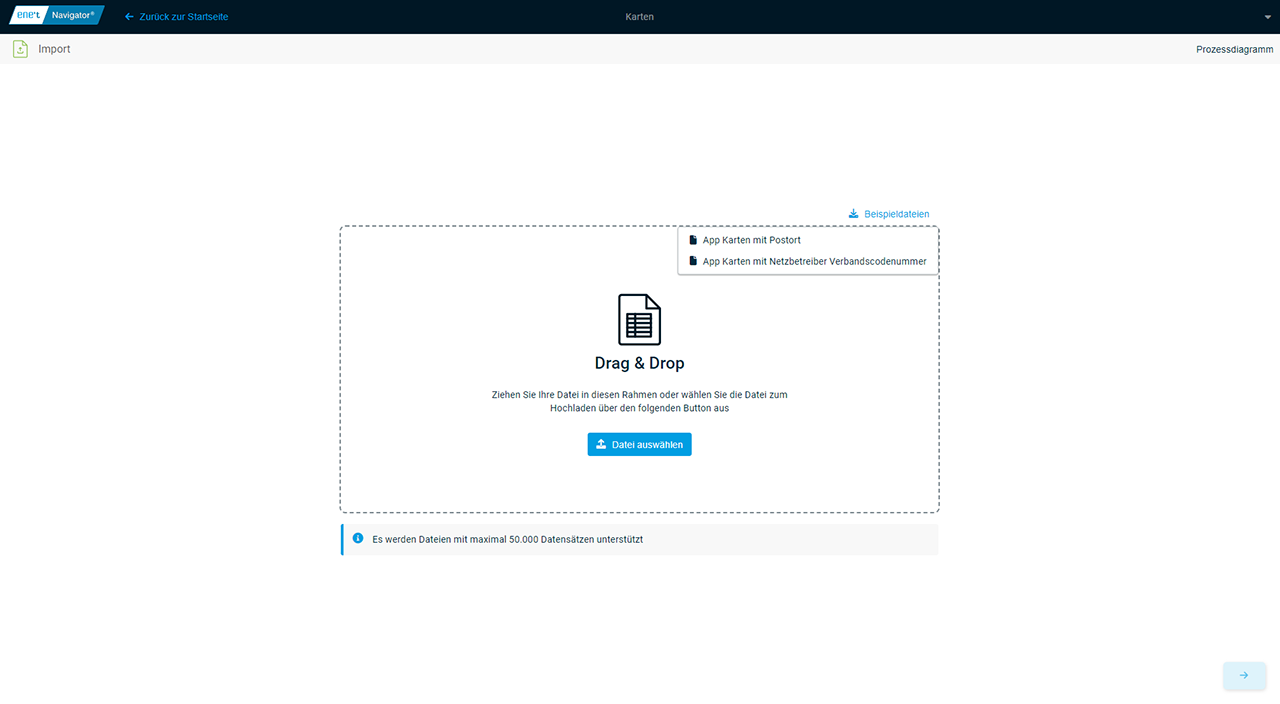Click the Karten title in header

pos(639,17)
